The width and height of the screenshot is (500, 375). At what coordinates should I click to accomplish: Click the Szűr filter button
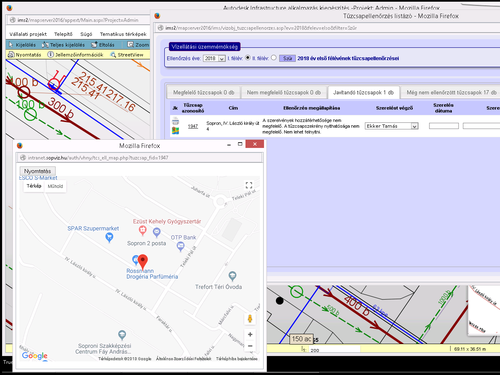coord(287,58)
